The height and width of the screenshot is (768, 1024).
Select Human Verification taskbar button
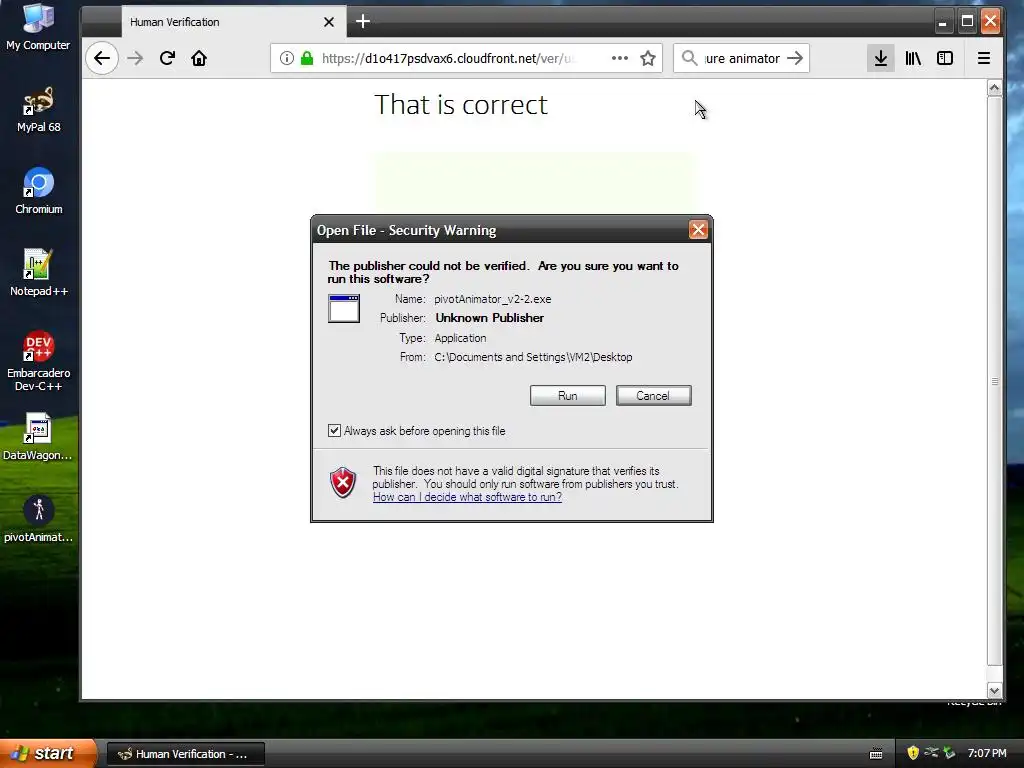(x=185, y=754)
